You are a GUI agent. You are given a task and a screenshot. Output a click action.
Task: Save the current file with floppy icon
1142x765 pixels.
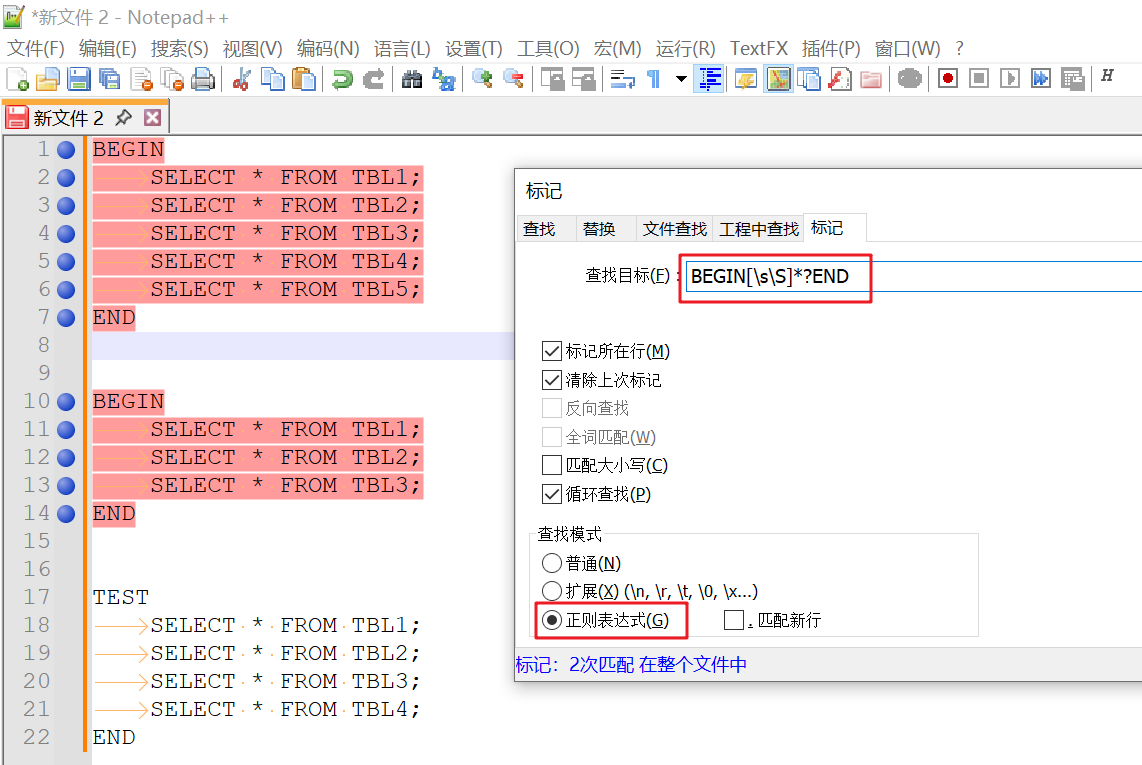[79, 79]
